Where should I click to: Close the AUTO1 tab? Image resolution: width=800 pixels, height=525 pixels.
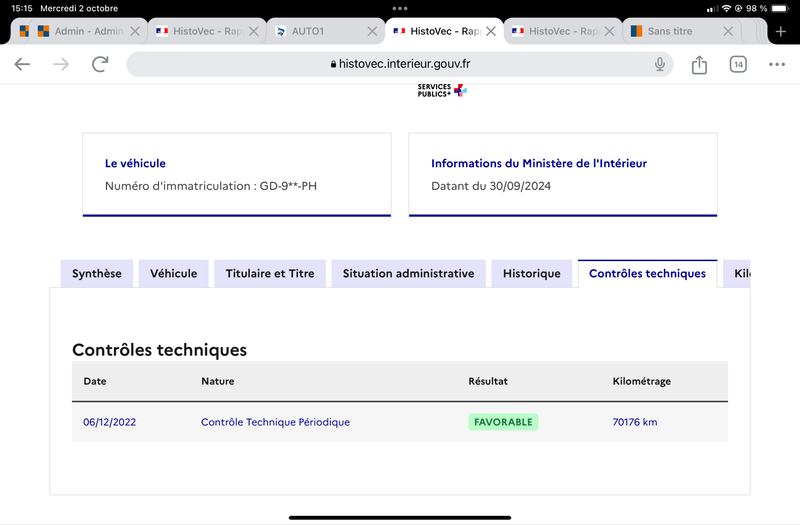pos(372,32)
